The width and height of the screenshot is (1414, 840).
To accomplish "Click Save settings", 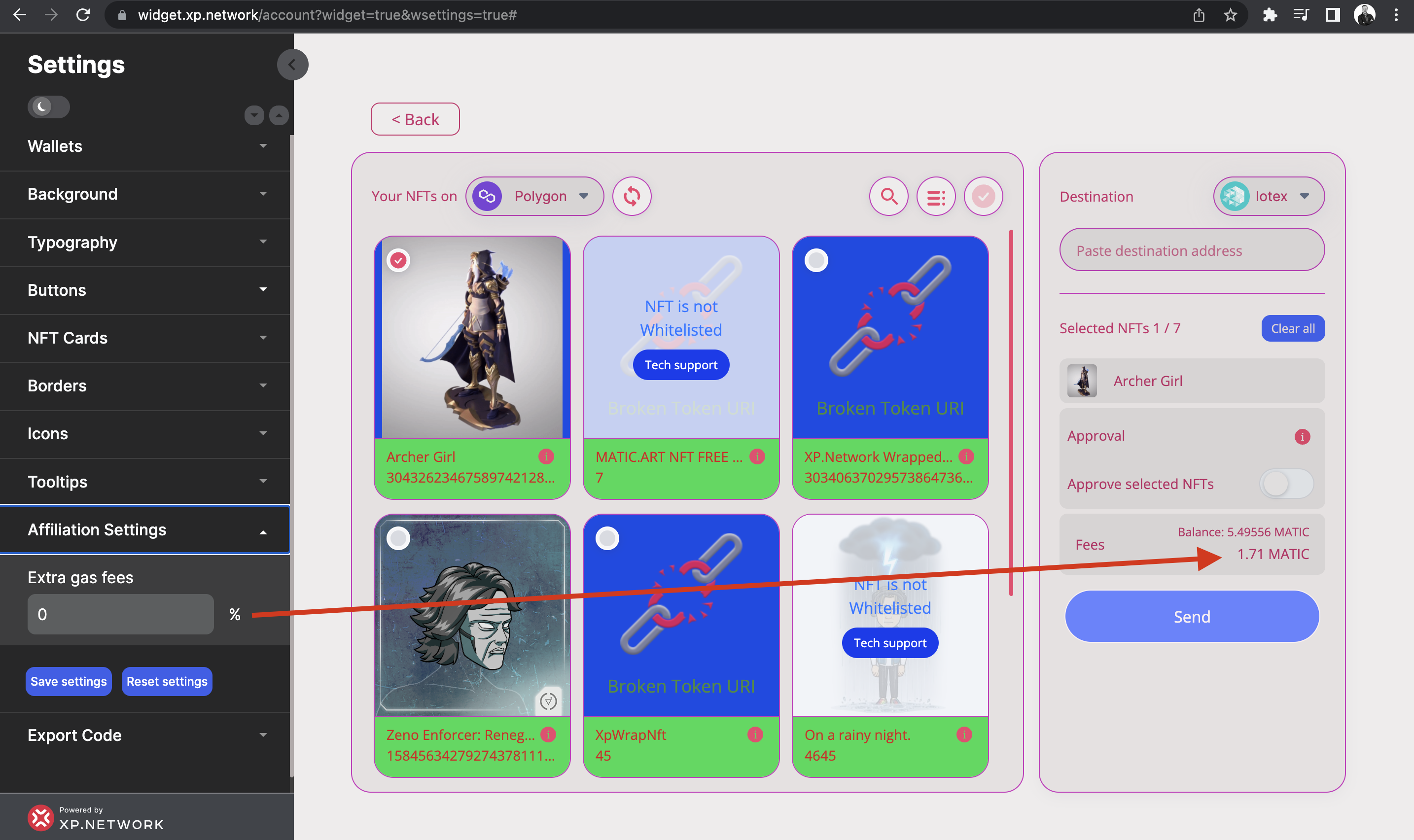I will click(x=69, y=681).
